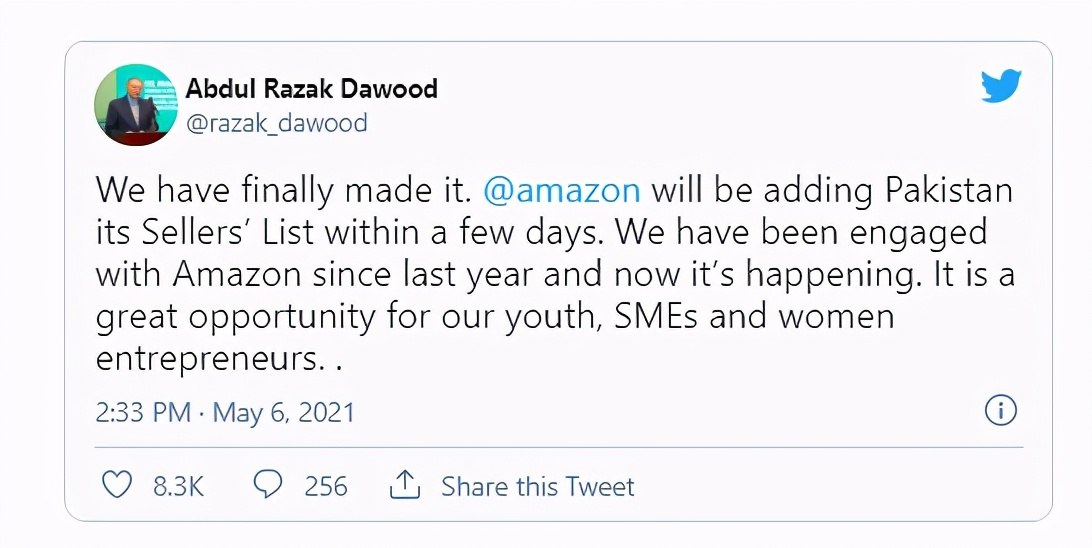
Task: Click the 256 replies count
Action: (326, 487)
